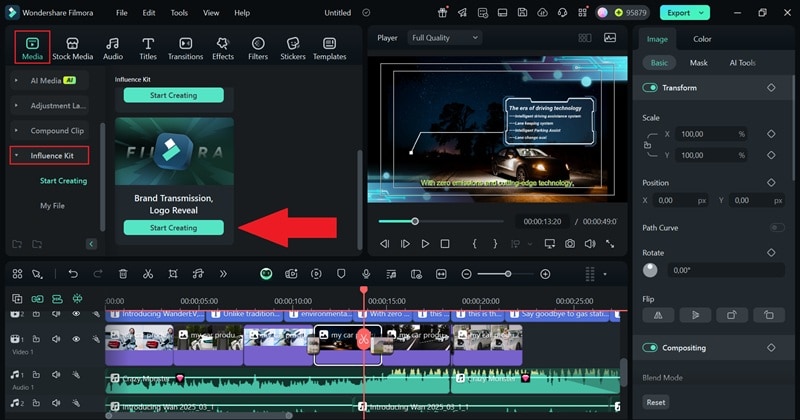Viewport: 800px width, 420px height.
Task: Open the Edit menu
Action: click(x=148, y=13)
